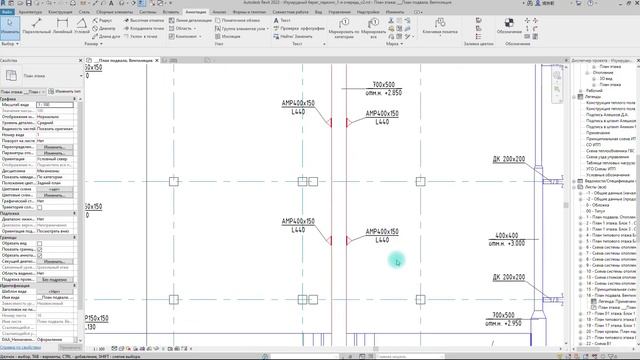
Task: Select the Изоляция insulation tool
Action: coord(228,36)
